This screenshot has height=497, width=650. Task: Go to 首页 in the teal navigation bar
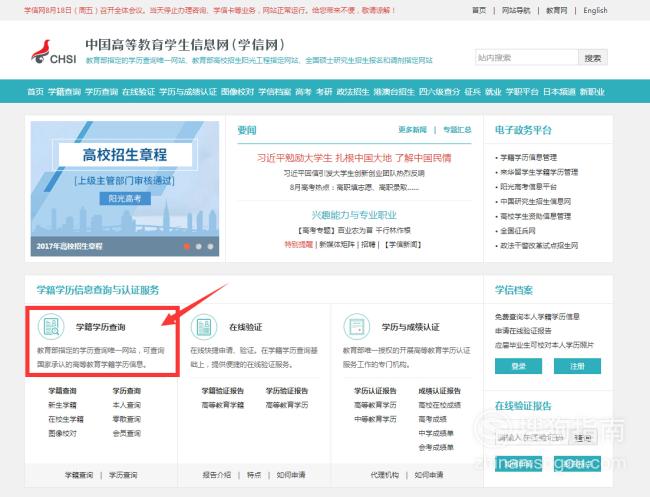coord(35,92)
